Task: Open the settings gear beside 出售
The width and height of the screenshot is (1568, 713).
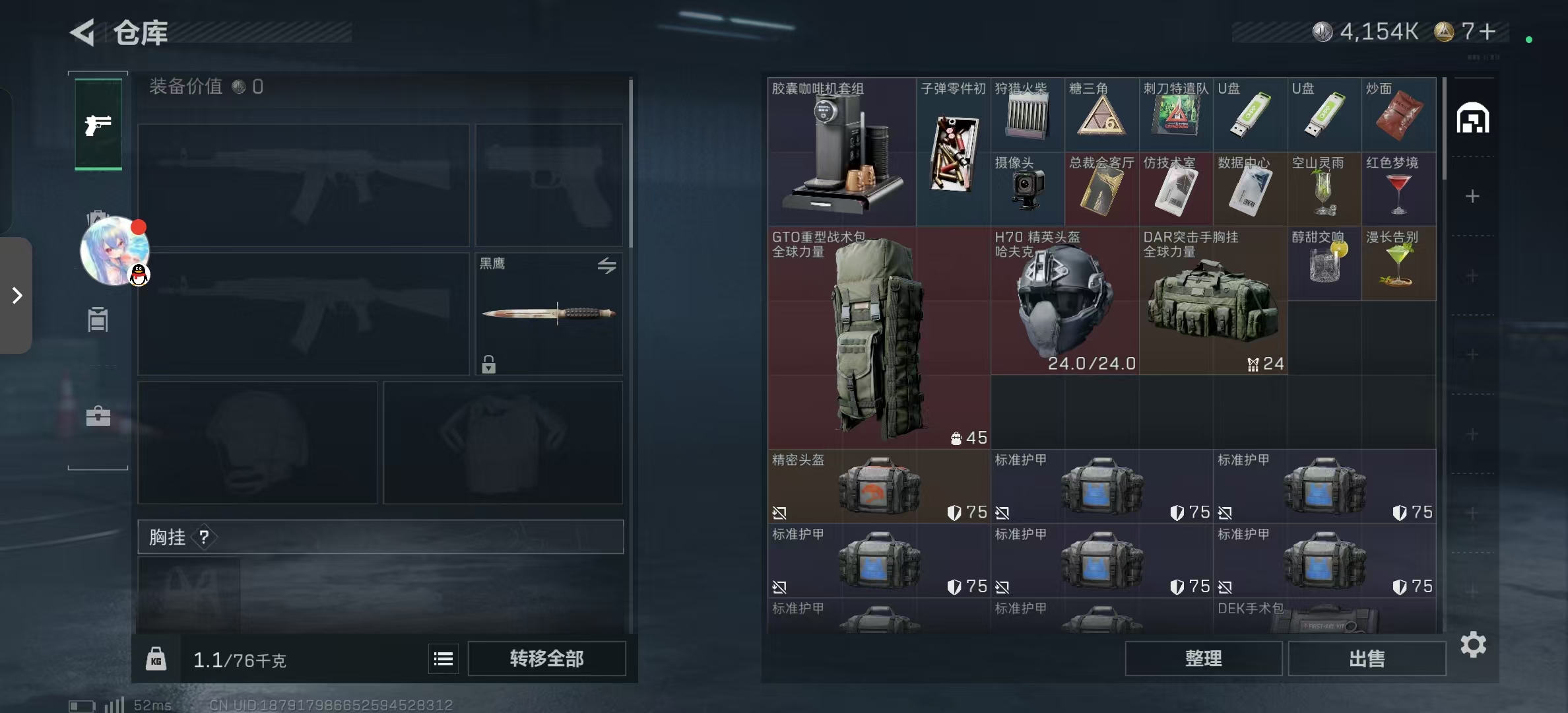Action: coord(1473,645)
